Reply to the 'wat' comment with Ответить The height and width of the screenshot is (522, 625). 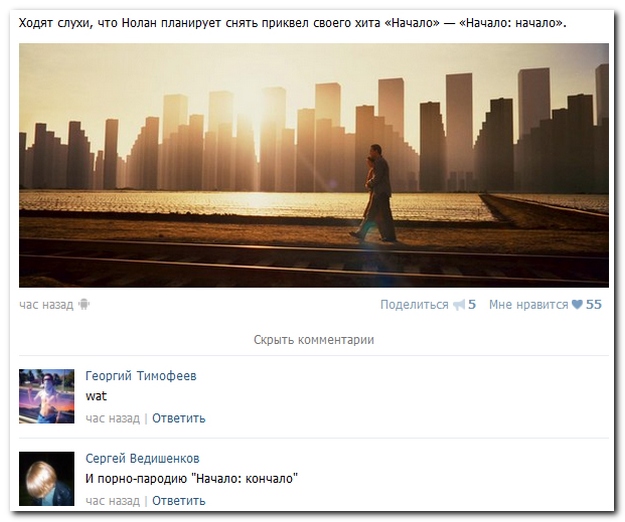click(x=179, y=418)
